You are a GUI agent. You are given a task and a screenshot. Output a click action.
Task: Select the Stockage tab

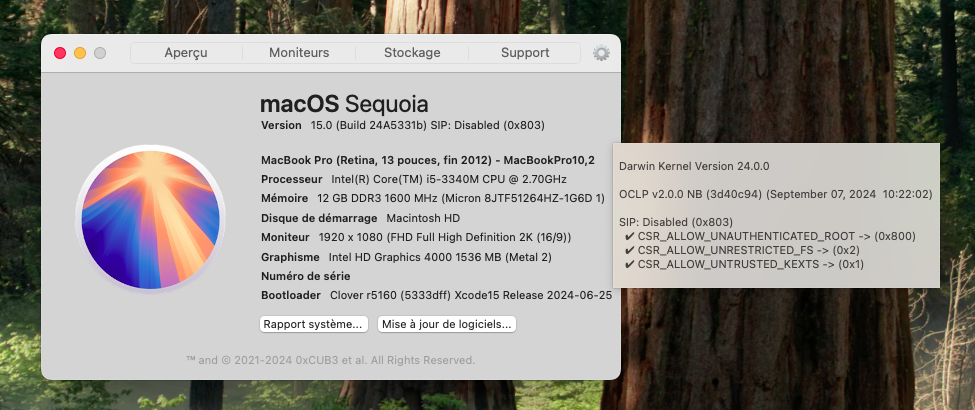412,53
